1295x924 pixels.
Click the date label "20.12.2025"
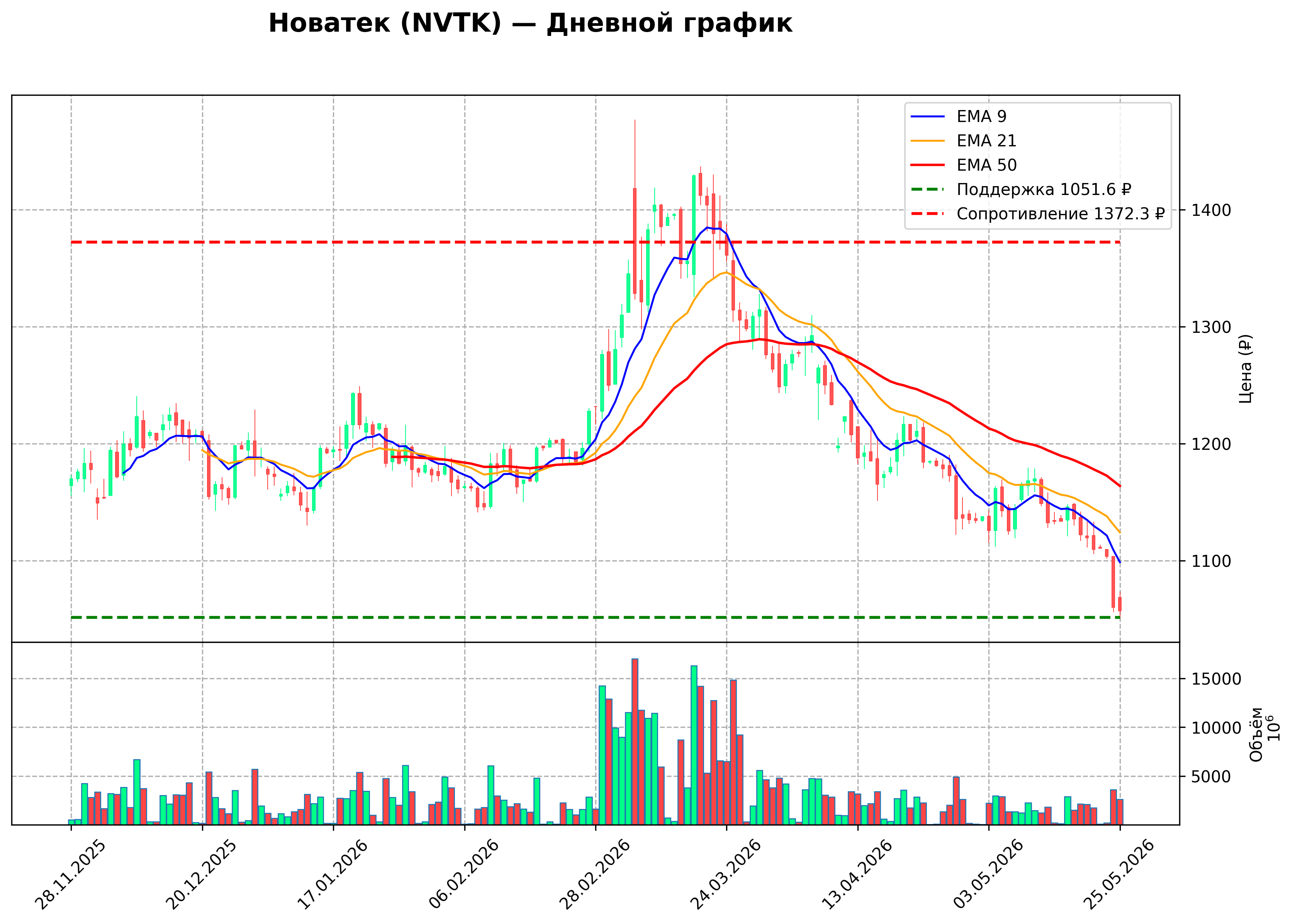pos(202,875)
